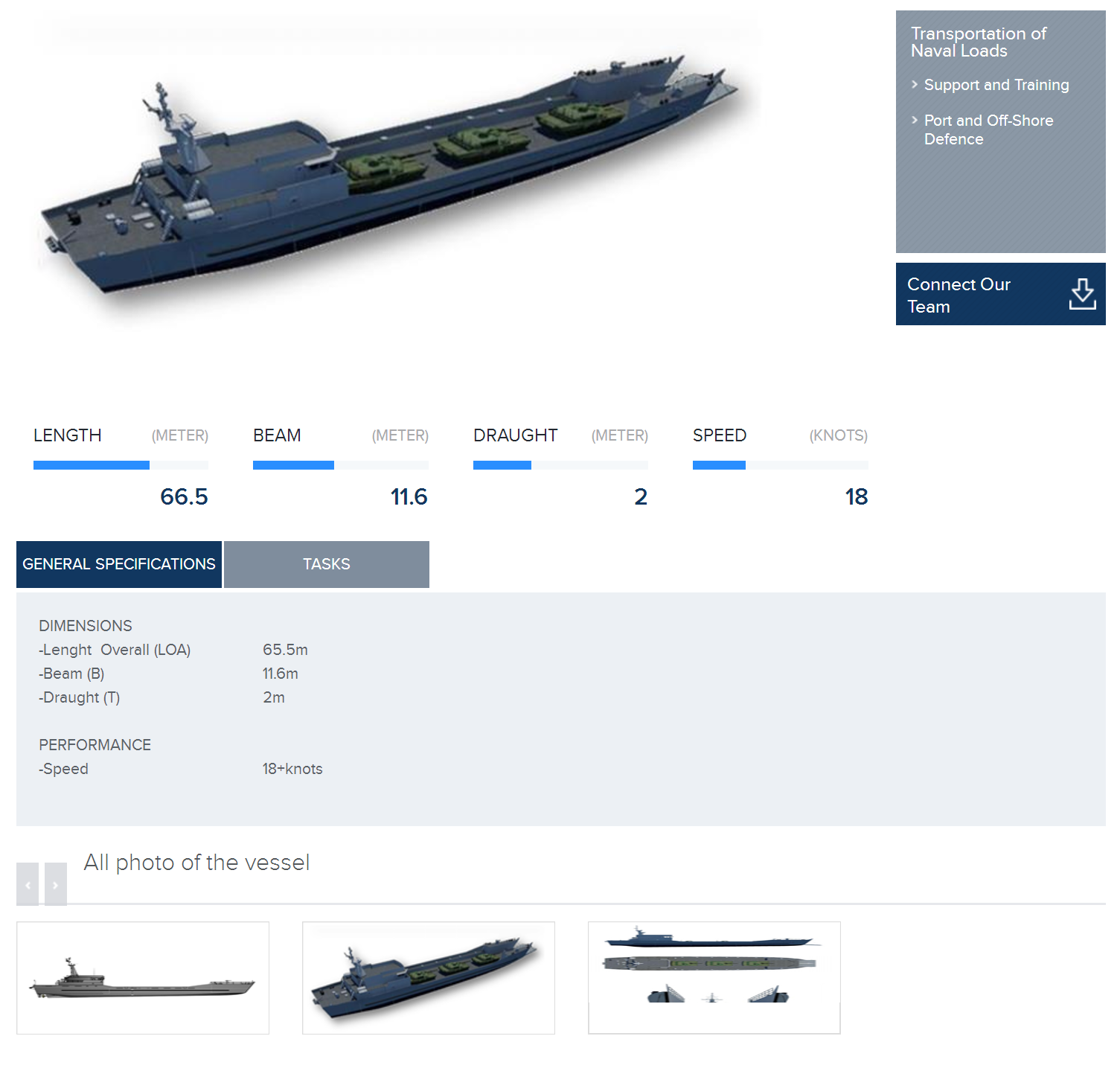Click the Draught meter progress bar
This screenshot has width=1120, height=1071.
click(x=560, y=465)
